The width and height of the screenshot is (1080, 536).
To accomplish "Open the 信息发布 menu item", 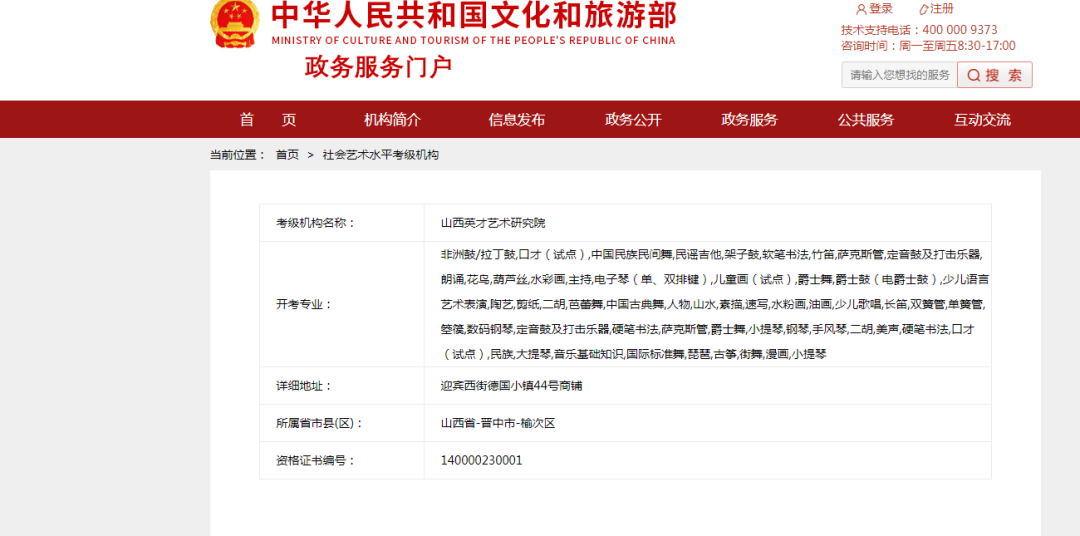I will click(x=517, y=120).
